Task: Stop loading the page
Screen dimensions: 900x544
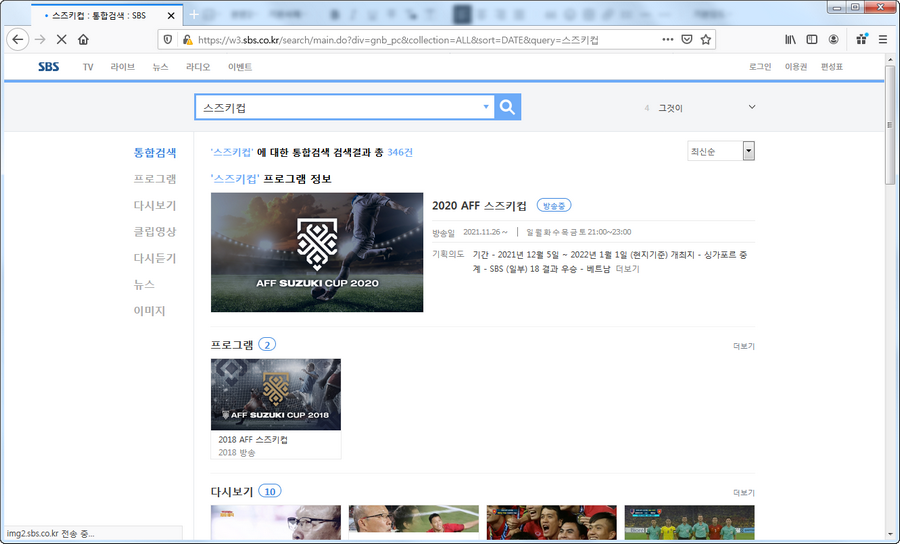Action: click(x=61, y=40)
